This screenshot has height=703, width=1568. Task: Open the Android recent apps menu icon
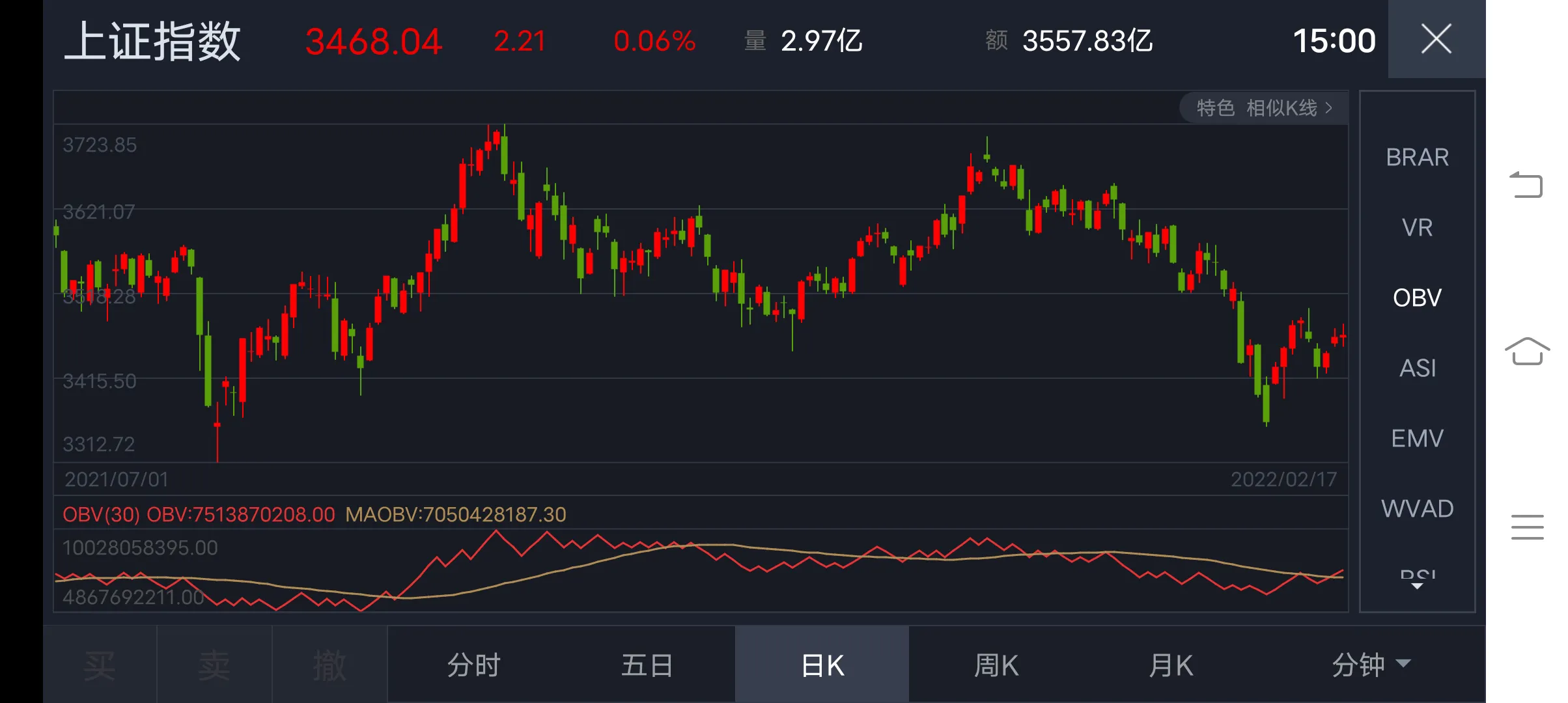pyautogui.click(x=1527, y=527)
